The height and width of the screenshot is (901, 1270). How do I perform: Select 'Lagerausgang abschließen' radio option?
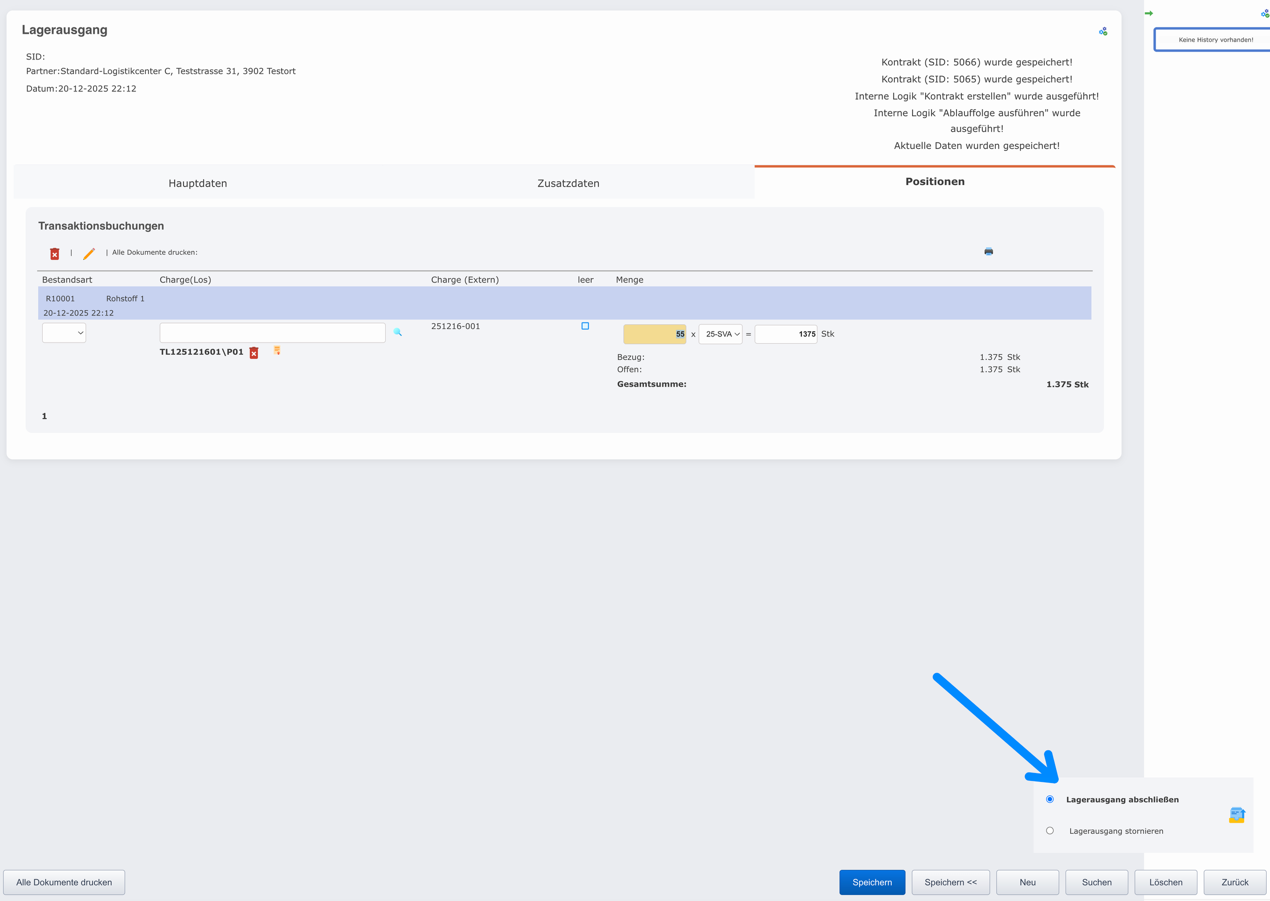pos(1050,799)
